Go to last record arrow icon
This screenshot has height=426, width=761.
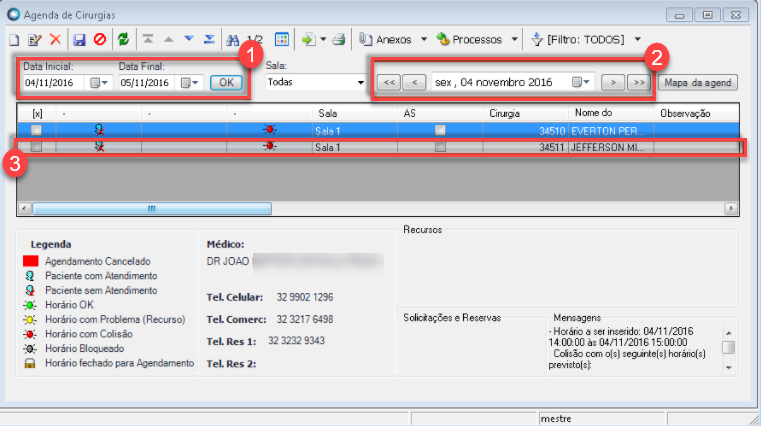[x=209, y=39]
